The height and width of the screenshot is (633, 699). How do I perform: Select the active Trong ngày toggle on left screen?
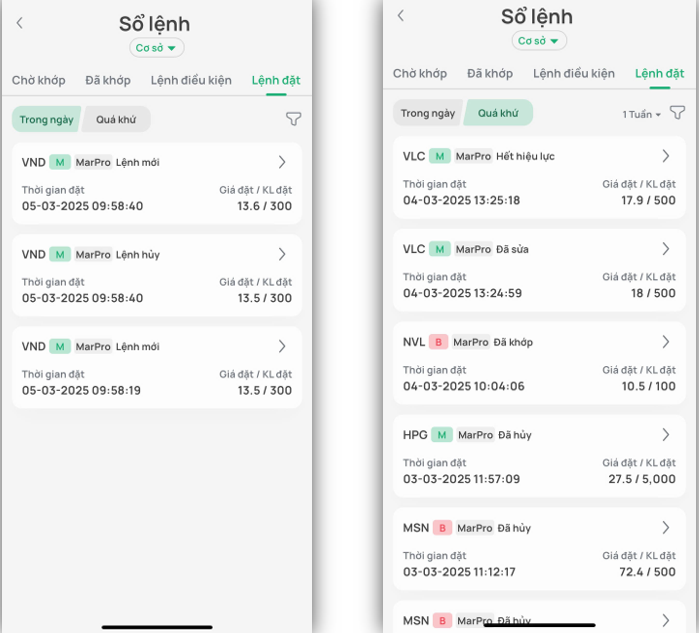pos(46,119)
